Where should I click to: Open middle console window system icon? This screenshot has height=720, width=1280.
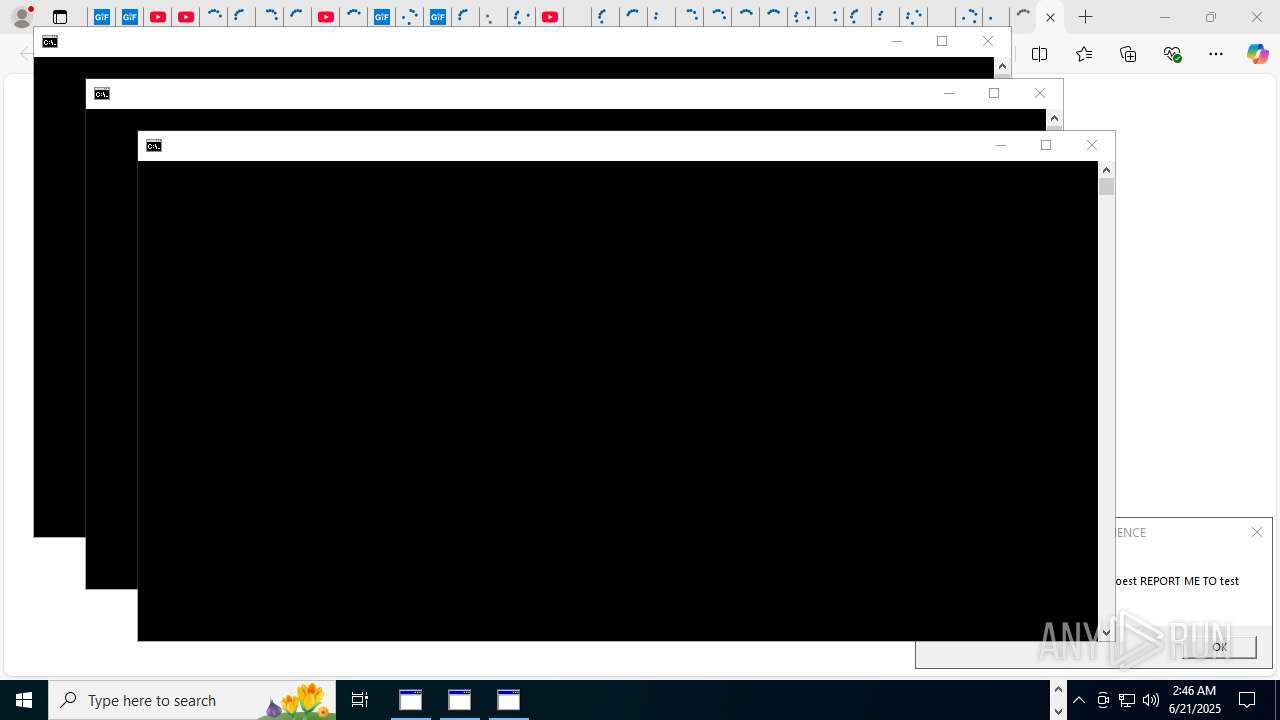tap(102, 94)
